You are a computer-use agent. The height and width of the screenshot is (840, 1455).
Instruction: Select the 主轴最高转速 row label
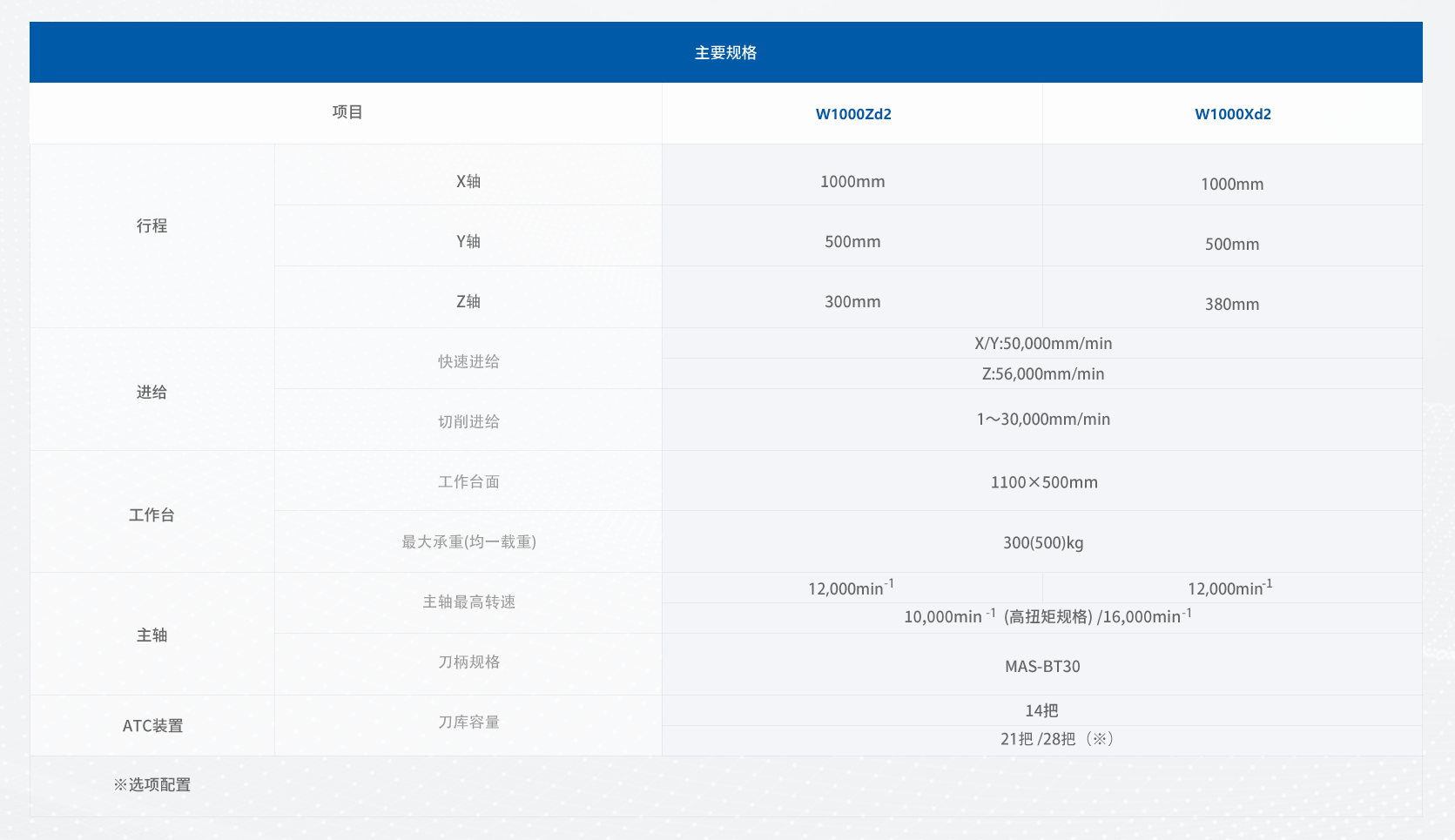(468, 601)
